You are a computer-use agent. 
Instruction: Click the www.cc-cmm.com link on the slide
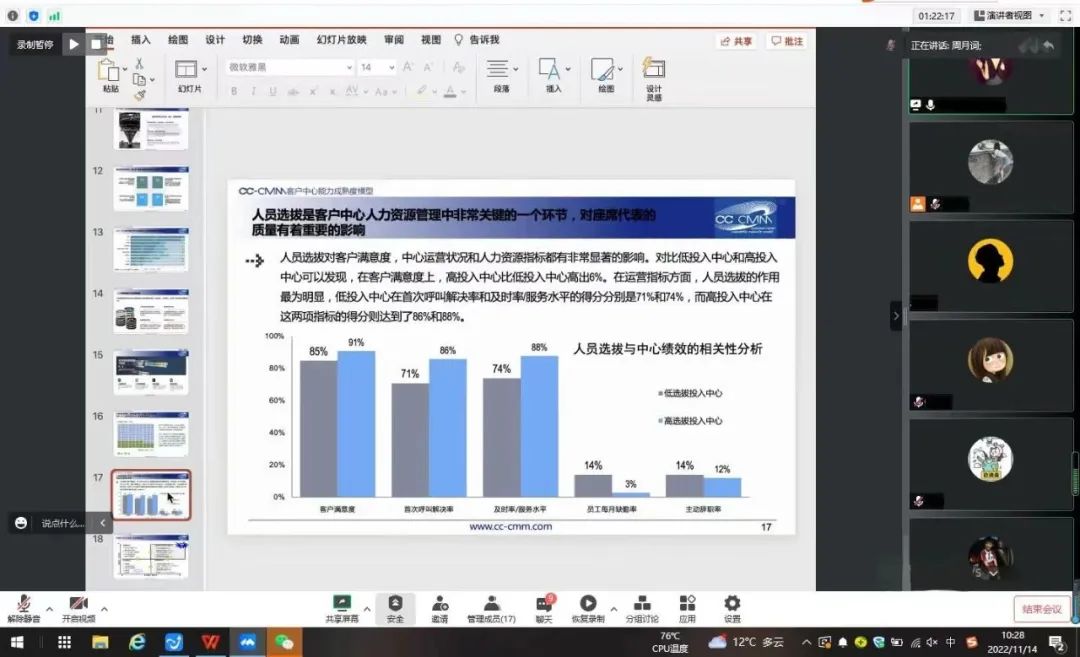coord(510,526)
